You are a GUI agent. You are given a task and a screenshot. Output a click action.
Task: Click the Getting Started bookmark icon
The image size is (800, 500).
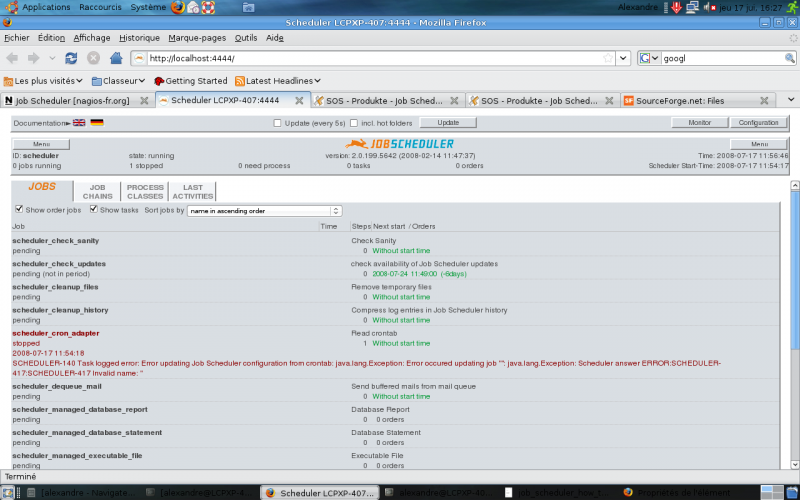click(x=159, y=81)
